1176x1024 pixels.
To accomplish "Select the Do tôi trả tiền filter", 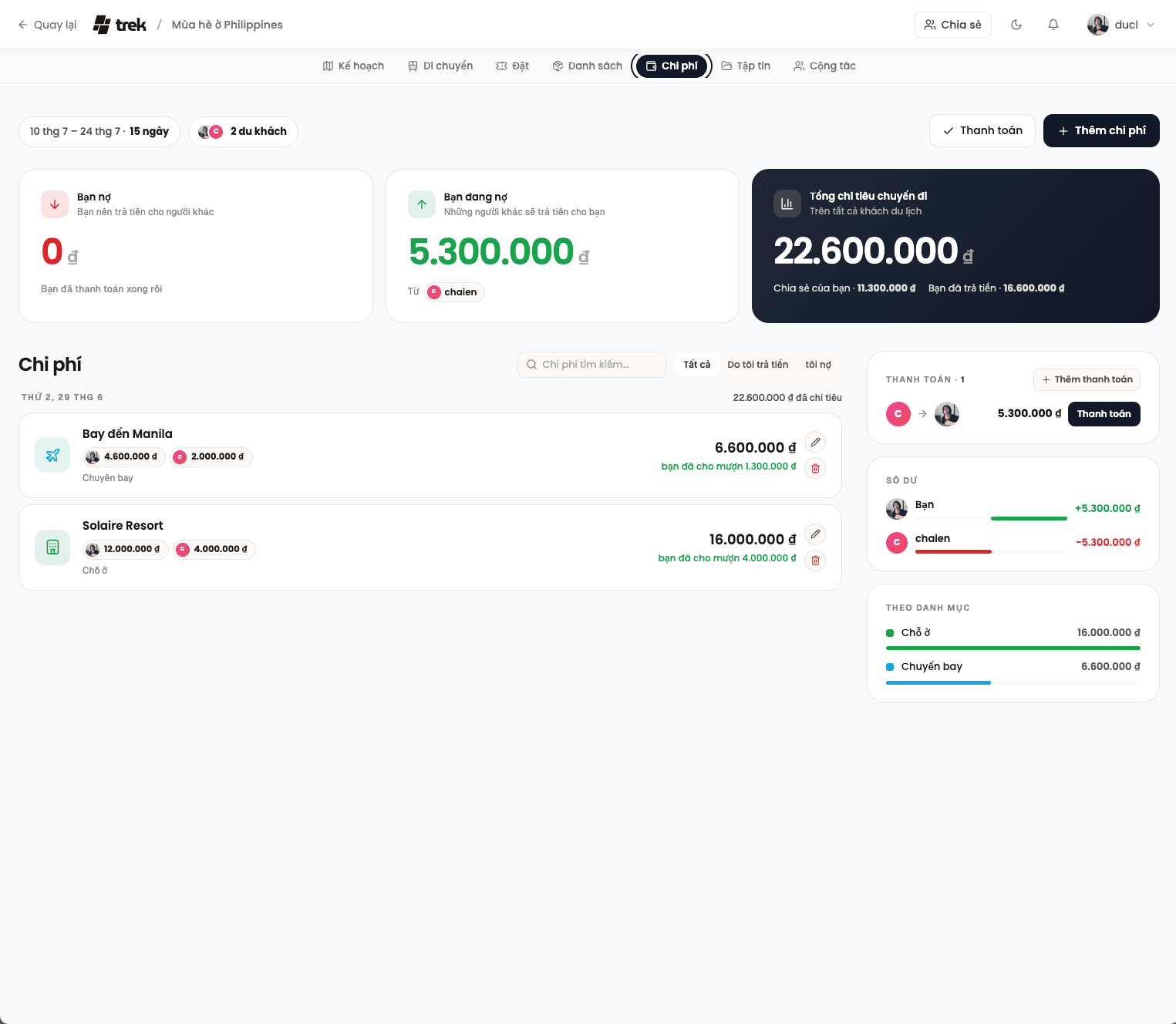I will point(758,365).
